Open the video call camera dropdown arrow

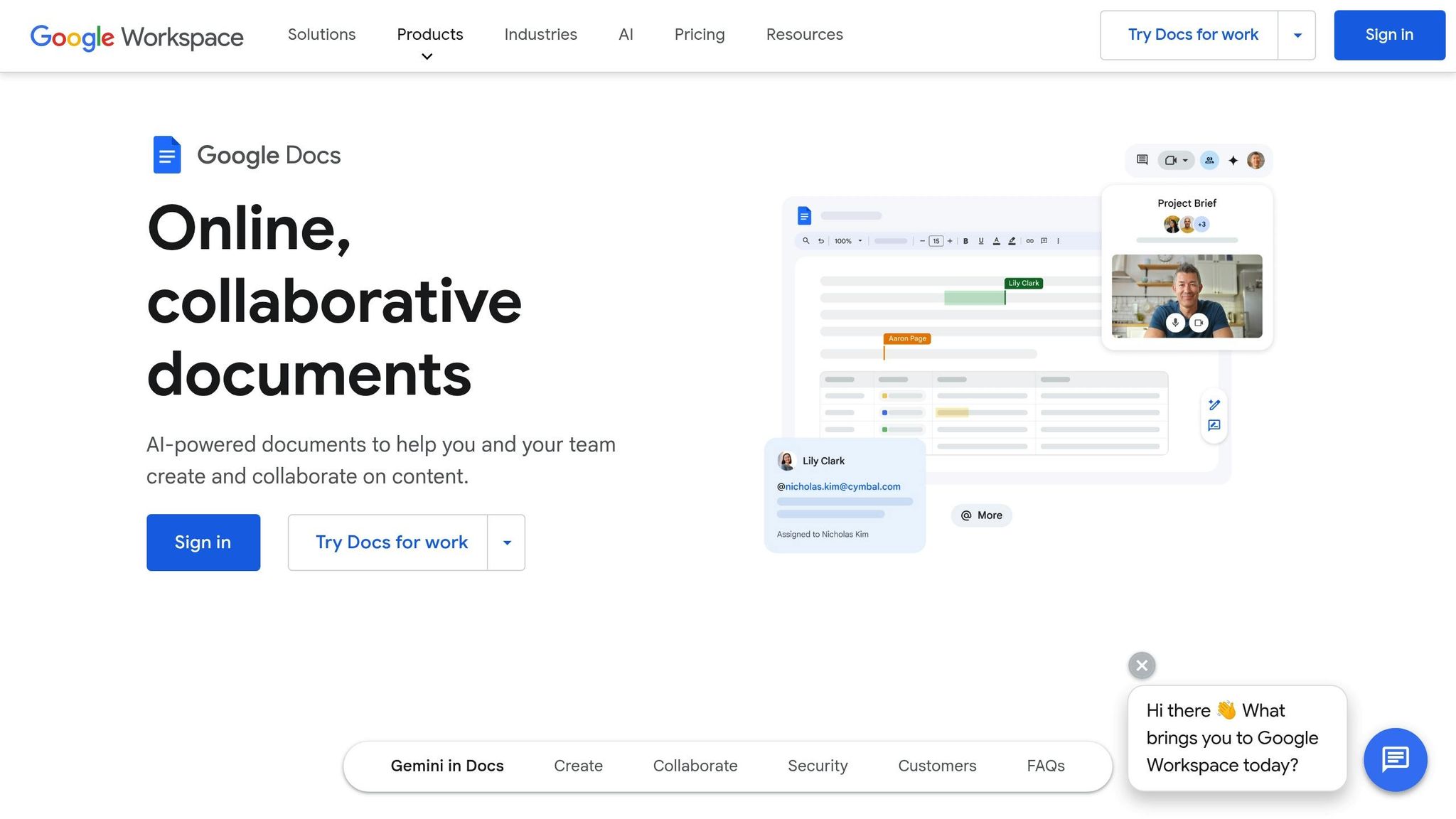point(1185,160)
